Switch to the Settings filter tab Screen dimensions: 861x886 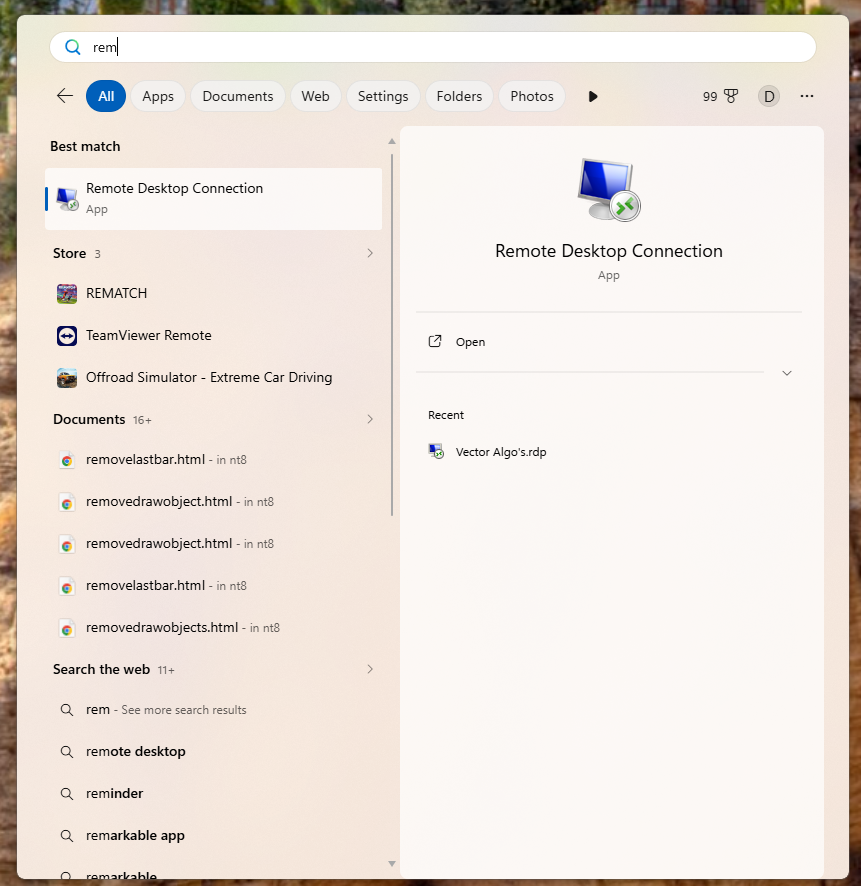(382, 96)
